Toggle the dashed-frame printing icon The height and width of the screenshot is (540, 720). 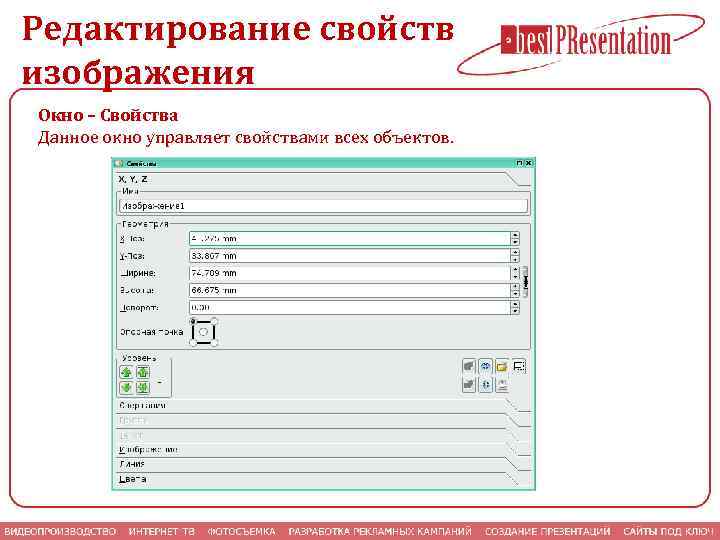click(x=519, y=366)
